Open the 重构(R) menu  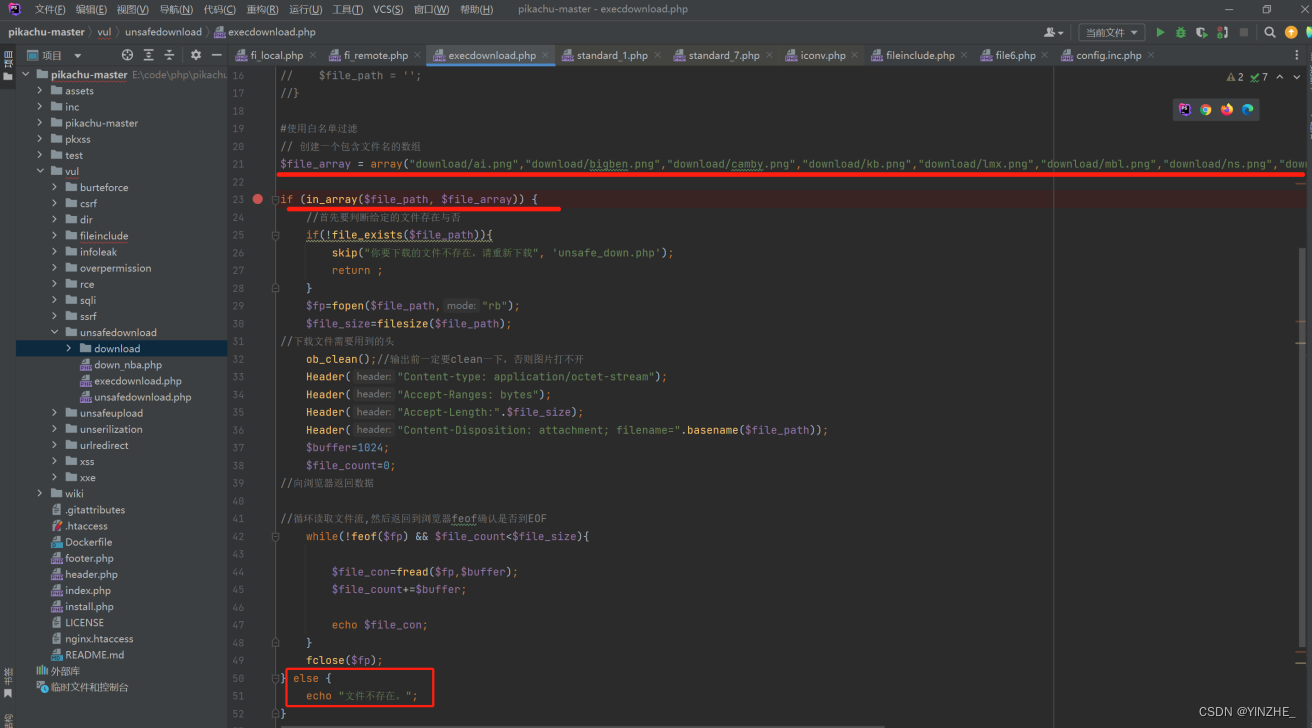pos(262,9)
